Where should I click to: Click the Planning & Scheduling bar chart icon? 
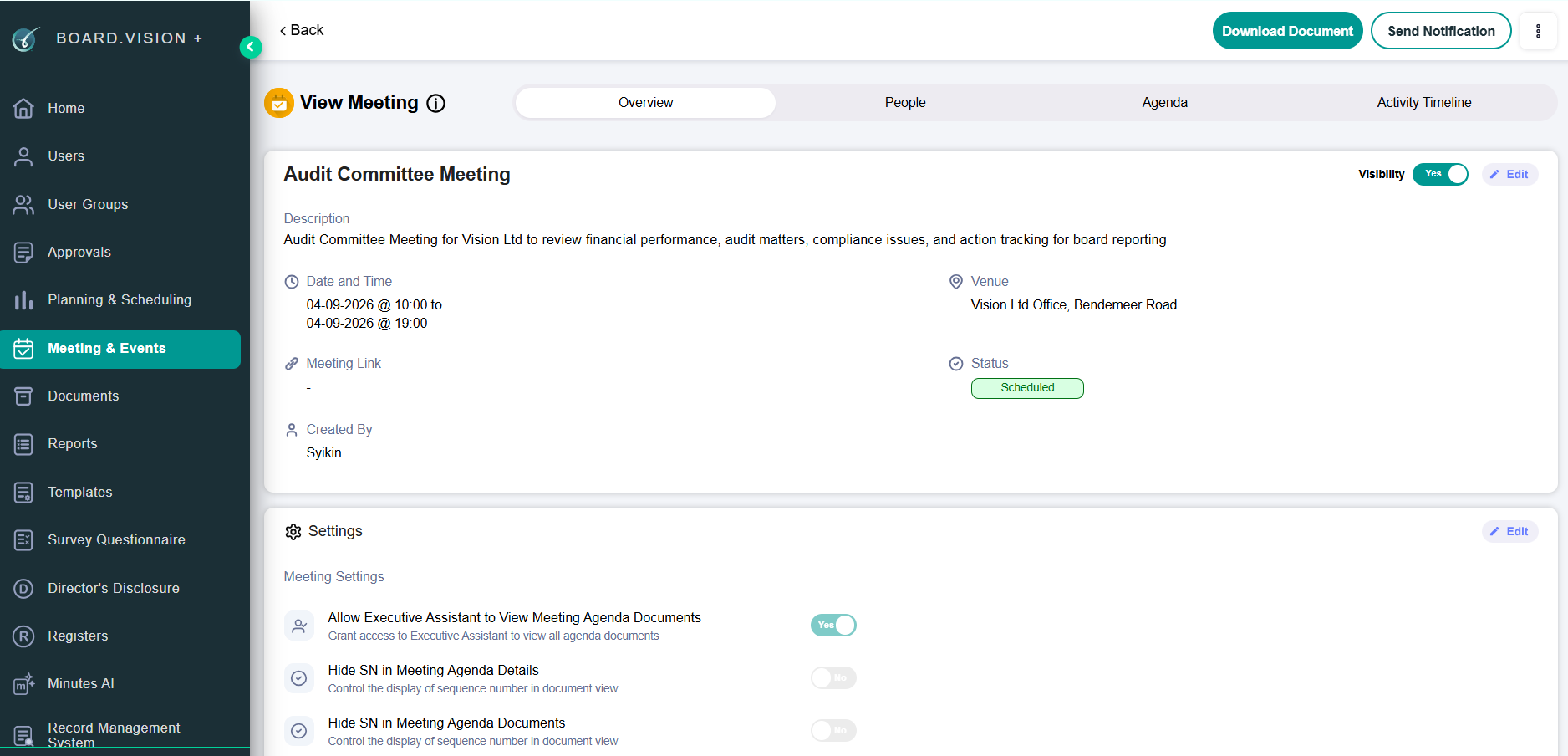pyautogui.click(x=23, y=300)
